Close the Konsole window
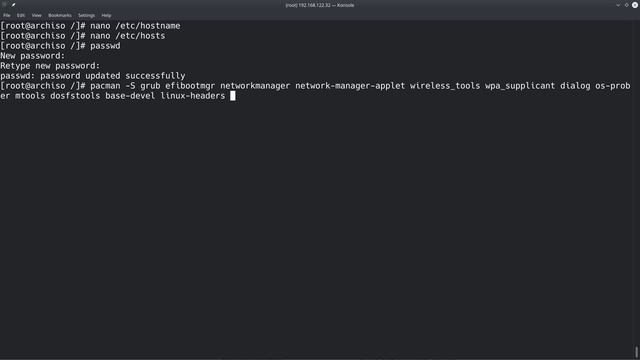640x360 pixels. click(635, 5)
